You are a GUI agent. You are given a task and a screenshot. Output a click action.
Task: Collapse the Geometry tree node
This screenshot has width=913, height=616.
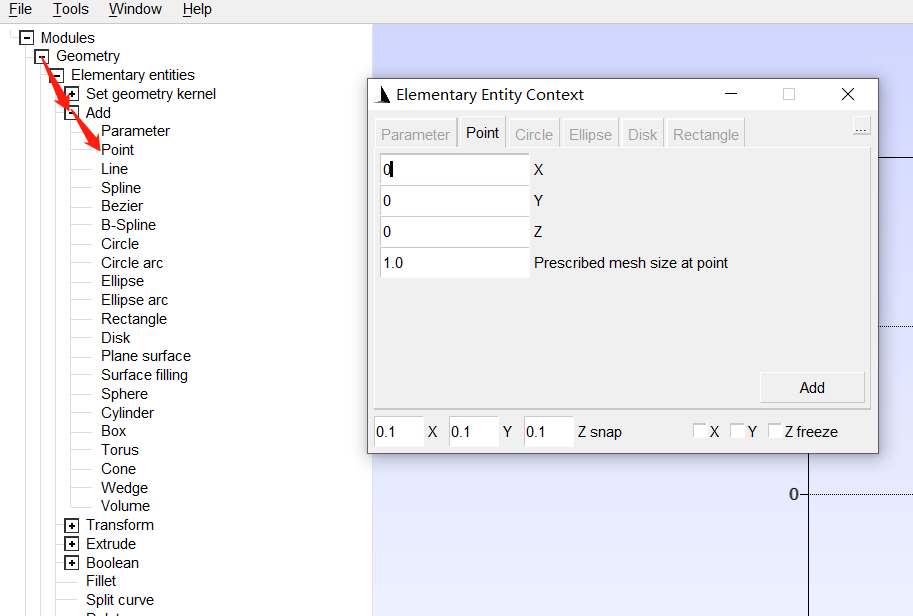tap(41, 57)
